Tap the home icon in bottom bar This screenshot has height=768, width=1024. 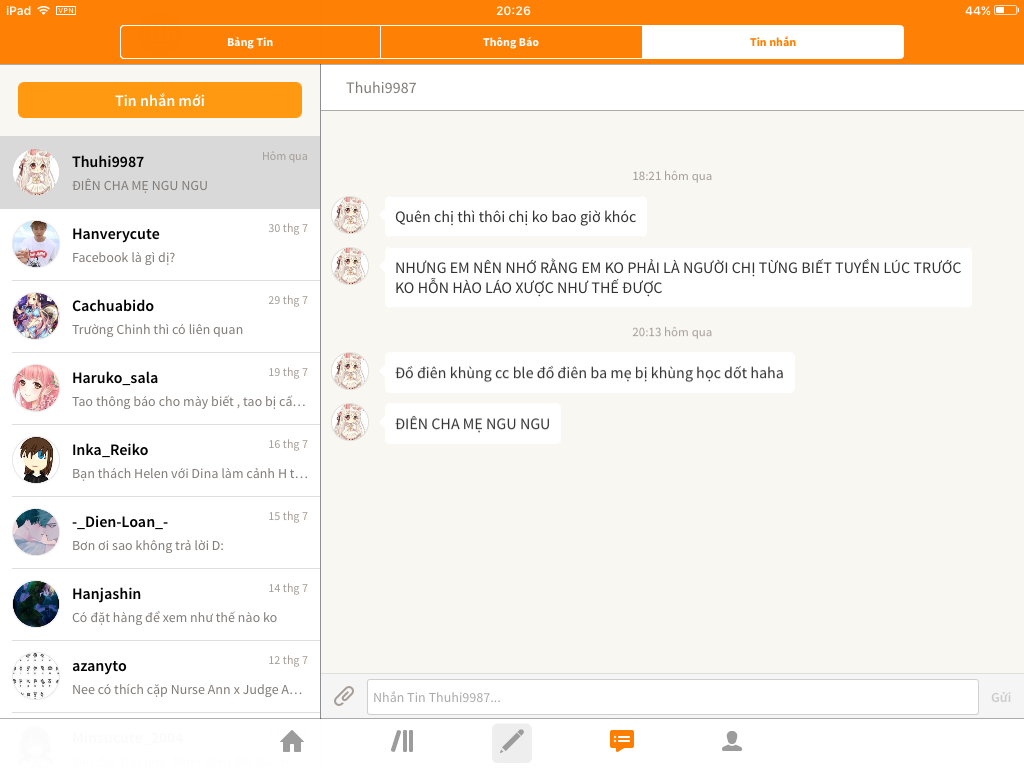coord(292,741)
